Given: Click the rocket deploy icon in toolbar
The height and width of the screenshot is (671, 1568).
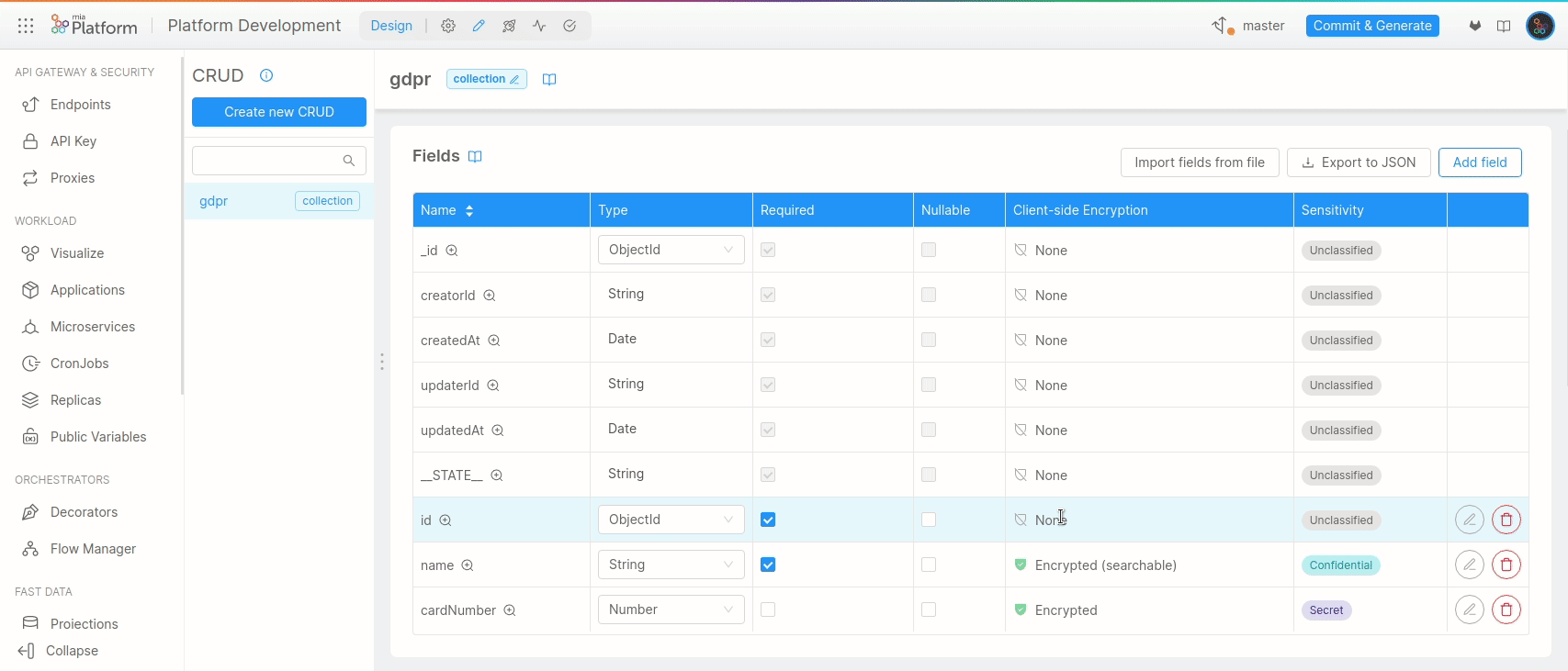Looking at the screenshot, I should (509, 26).
